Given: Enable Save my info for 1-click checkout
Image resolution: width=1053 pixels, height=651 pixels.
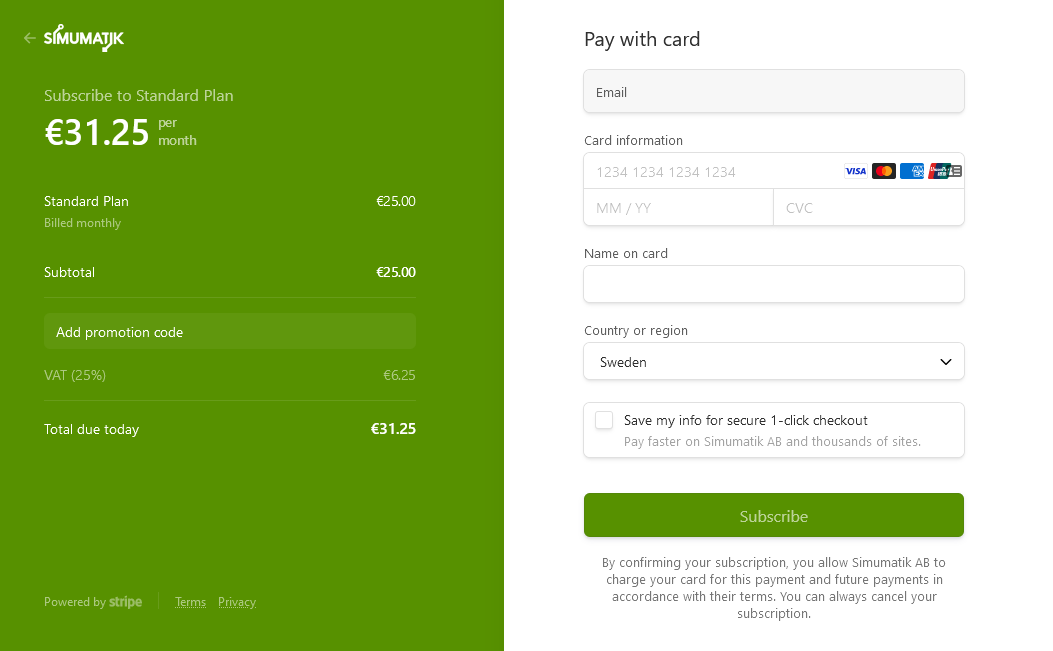Looking at the screenshot, I should (604, 420).
